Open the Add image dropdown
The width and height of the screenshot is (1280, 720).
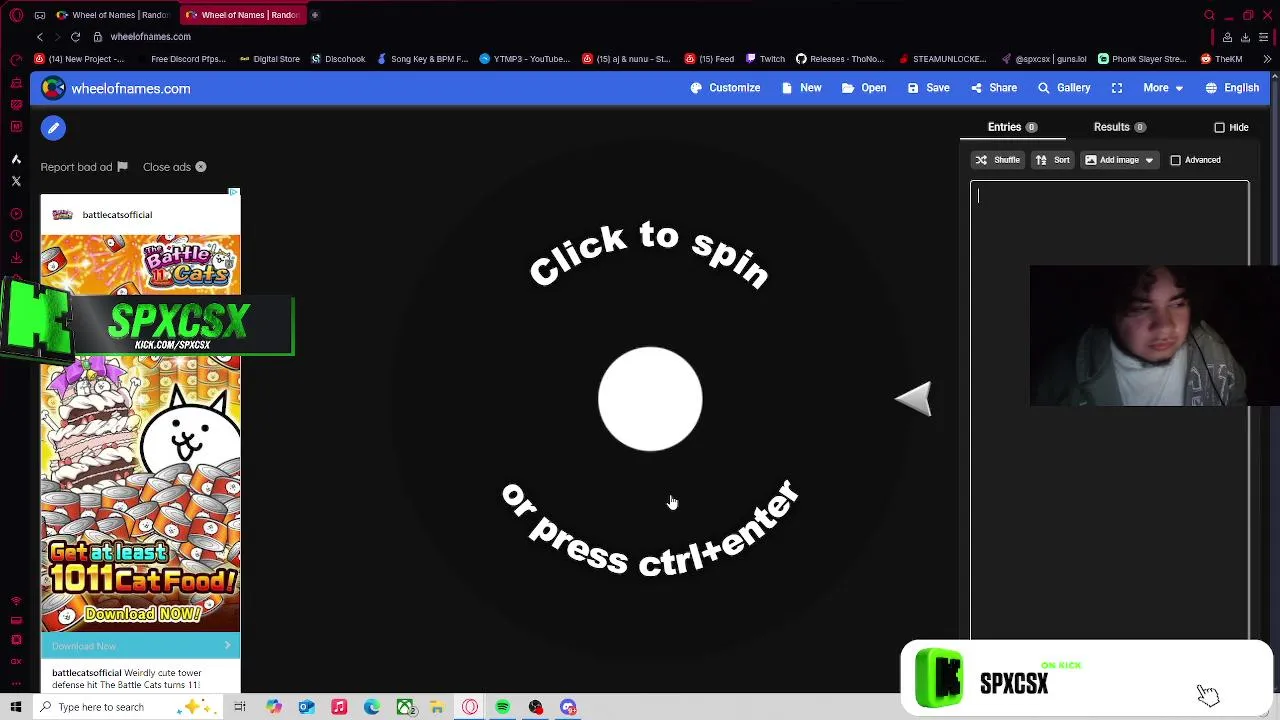[1119, 160]
